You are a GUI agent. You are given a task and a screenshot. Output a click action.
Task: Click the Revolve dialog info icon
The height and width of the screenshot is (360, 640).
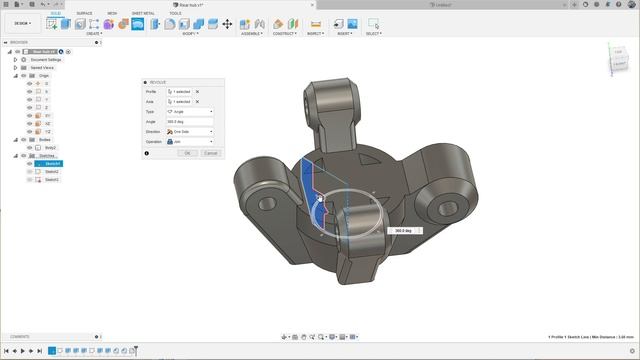pyautogui.click(x=147, y=153)
